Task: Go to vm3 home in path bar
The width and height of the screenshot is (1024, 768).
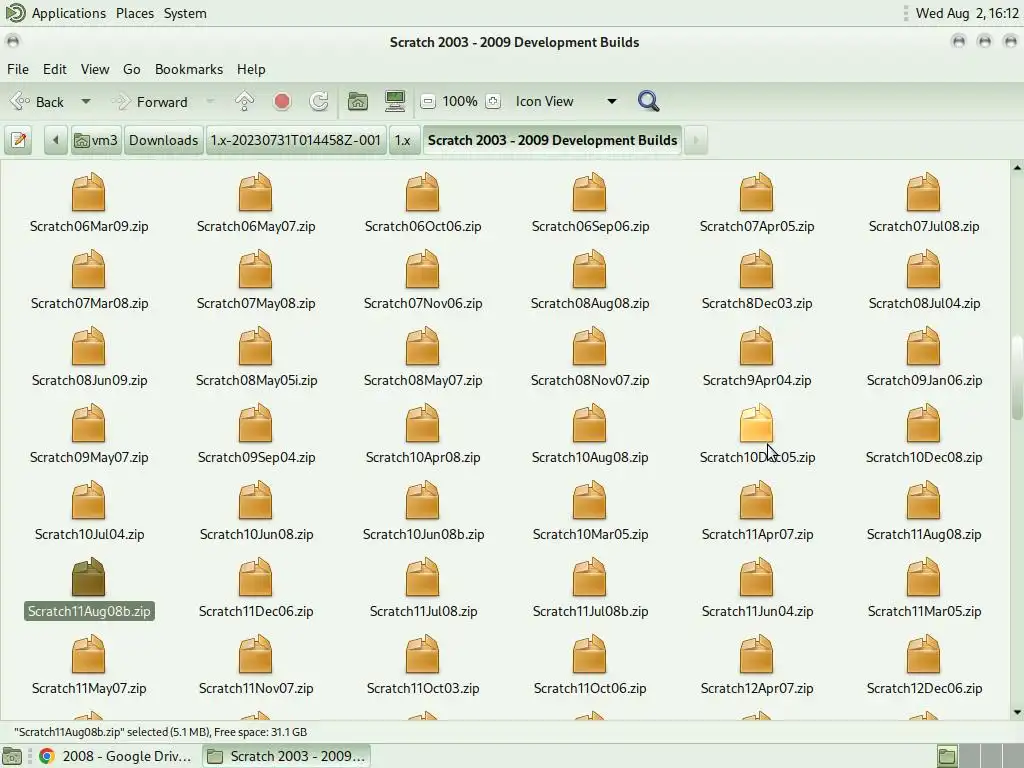Action: point(96,140)
